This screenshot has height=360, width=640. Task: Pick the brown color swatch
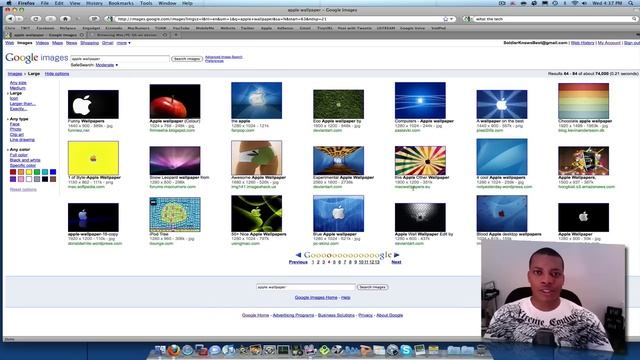pyautogui.click(x=53, y=179)
